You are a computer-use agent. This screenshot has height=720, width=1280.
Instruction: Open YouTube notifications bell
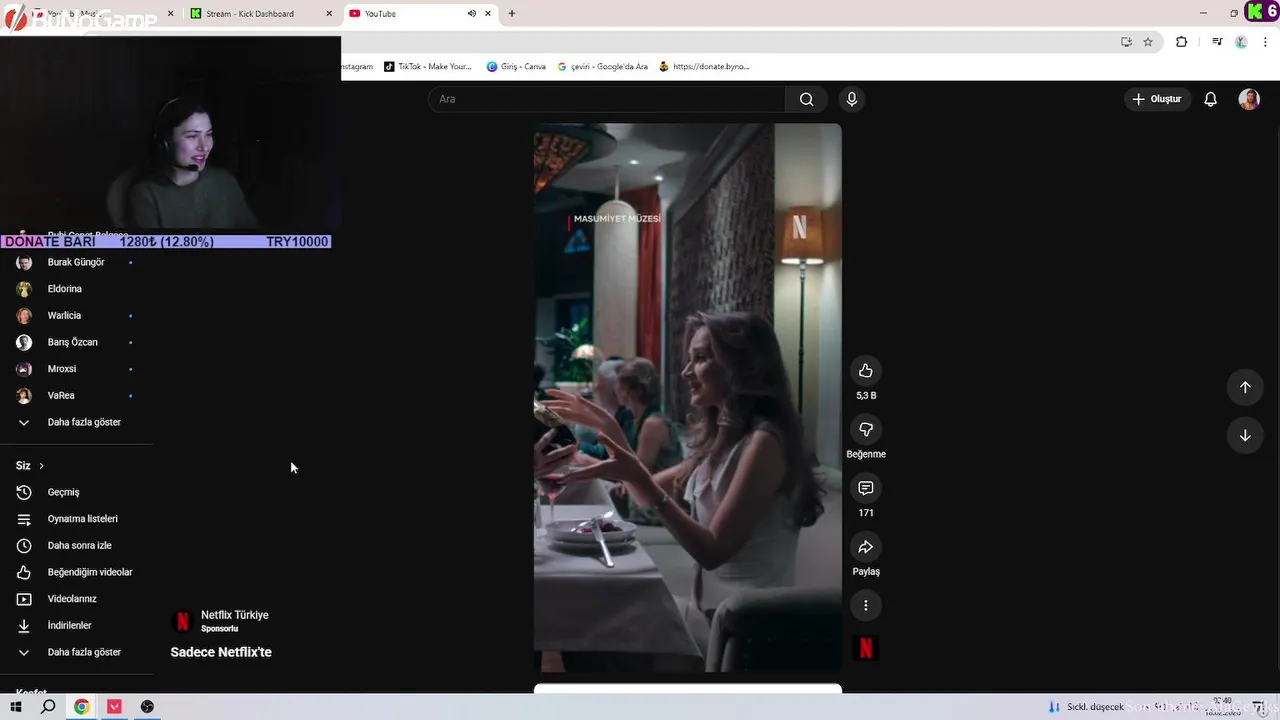coord(1210,99)
